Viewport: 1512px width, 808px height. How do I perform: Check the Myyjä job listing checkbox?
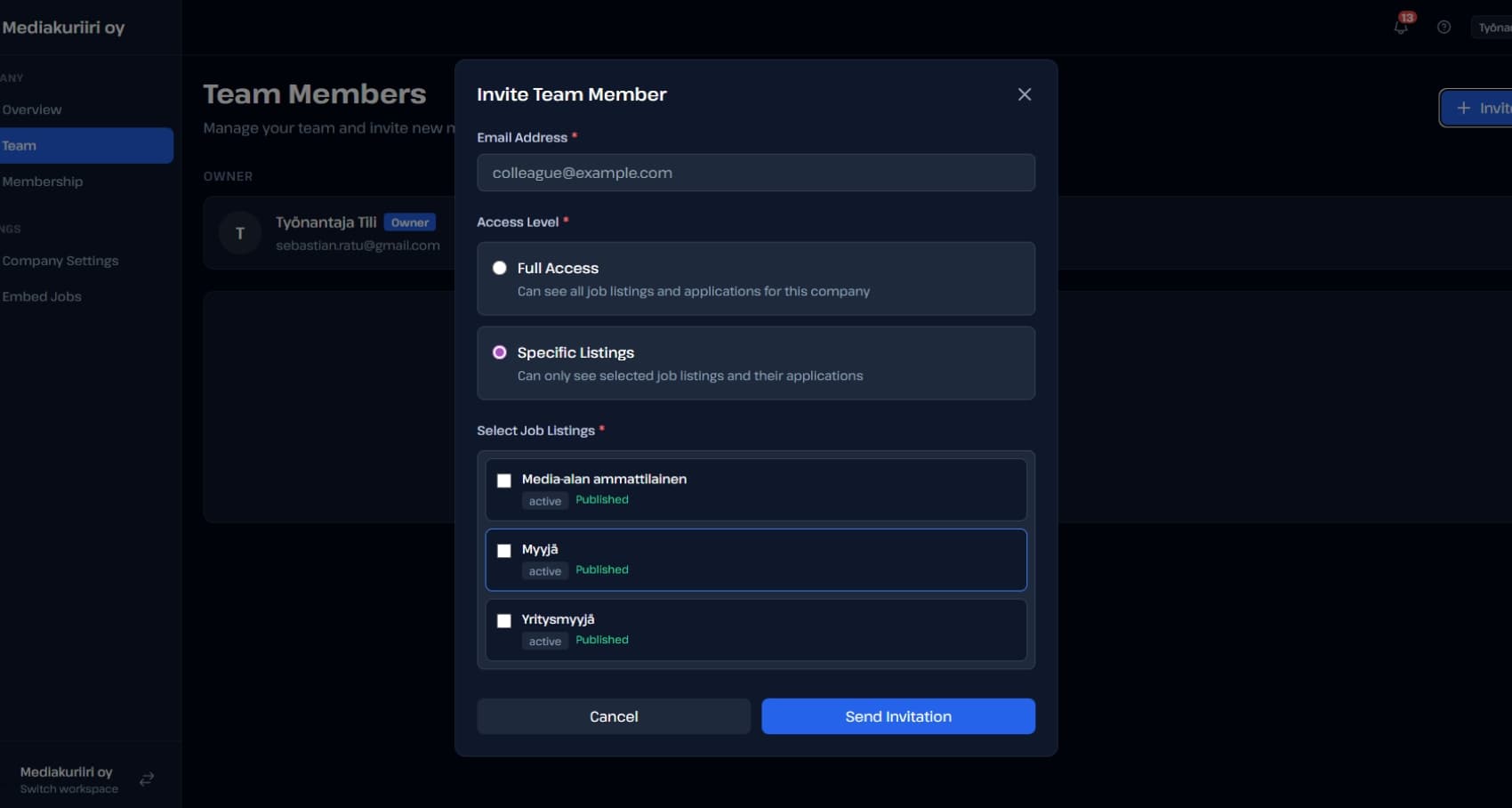coord(504,551)
